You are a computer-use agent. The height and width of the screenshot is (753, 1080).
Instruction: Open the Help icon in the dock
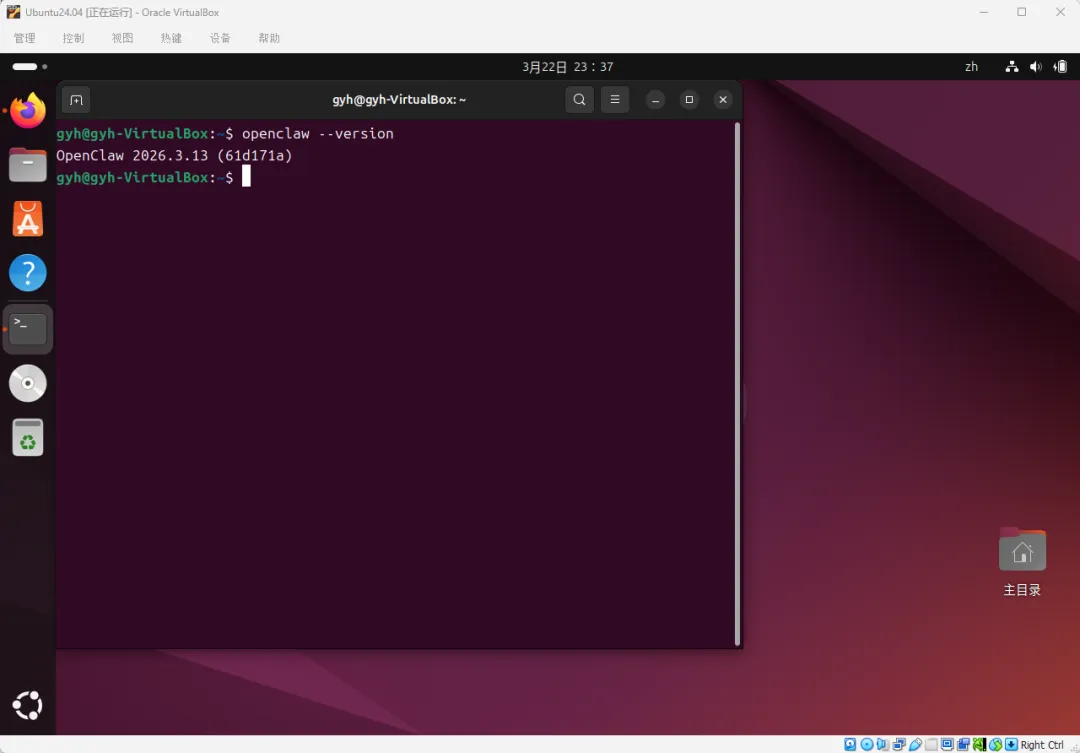28,274
